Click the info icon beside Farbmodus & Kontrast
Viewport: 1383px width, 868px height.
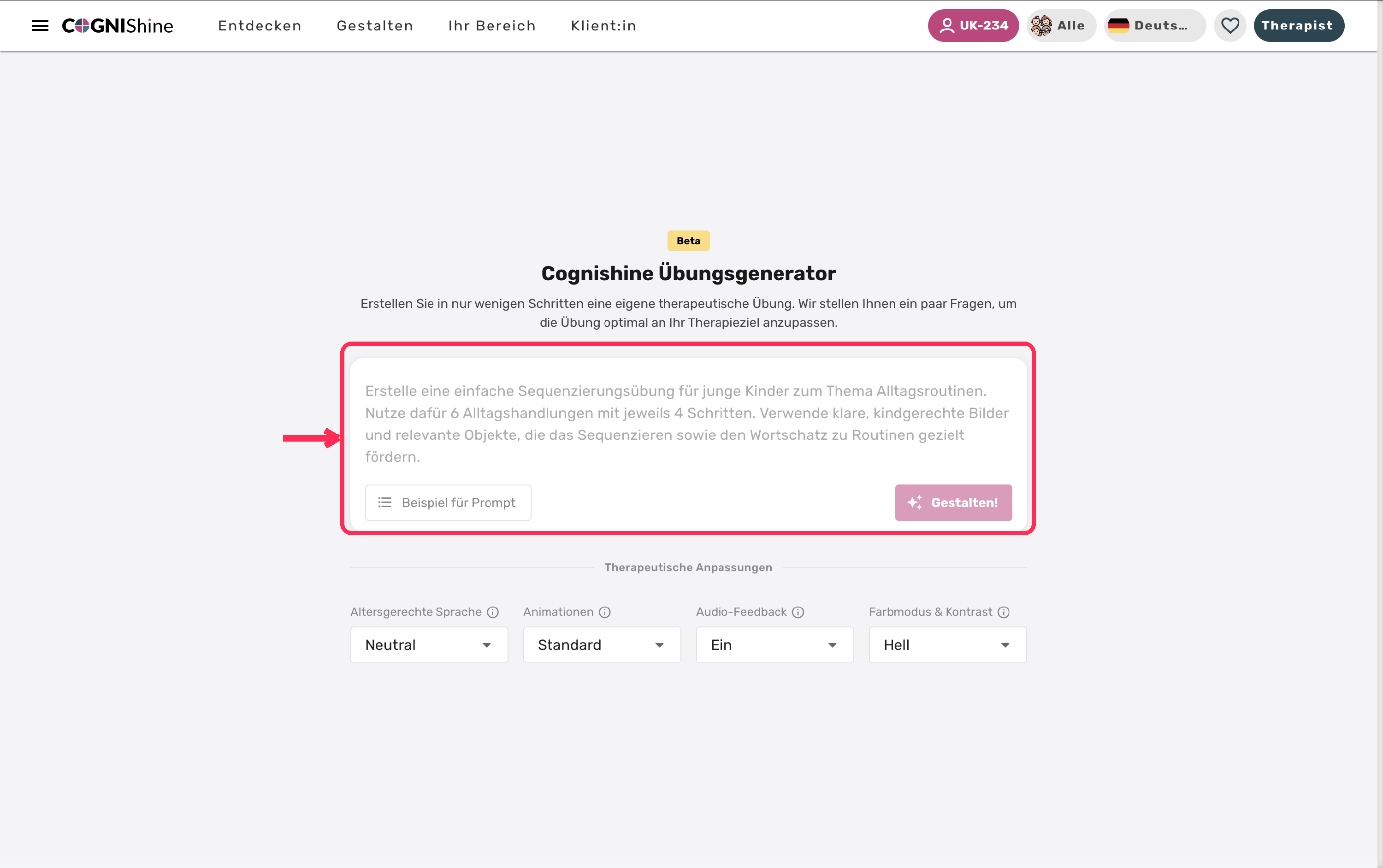coord(1004,612)
